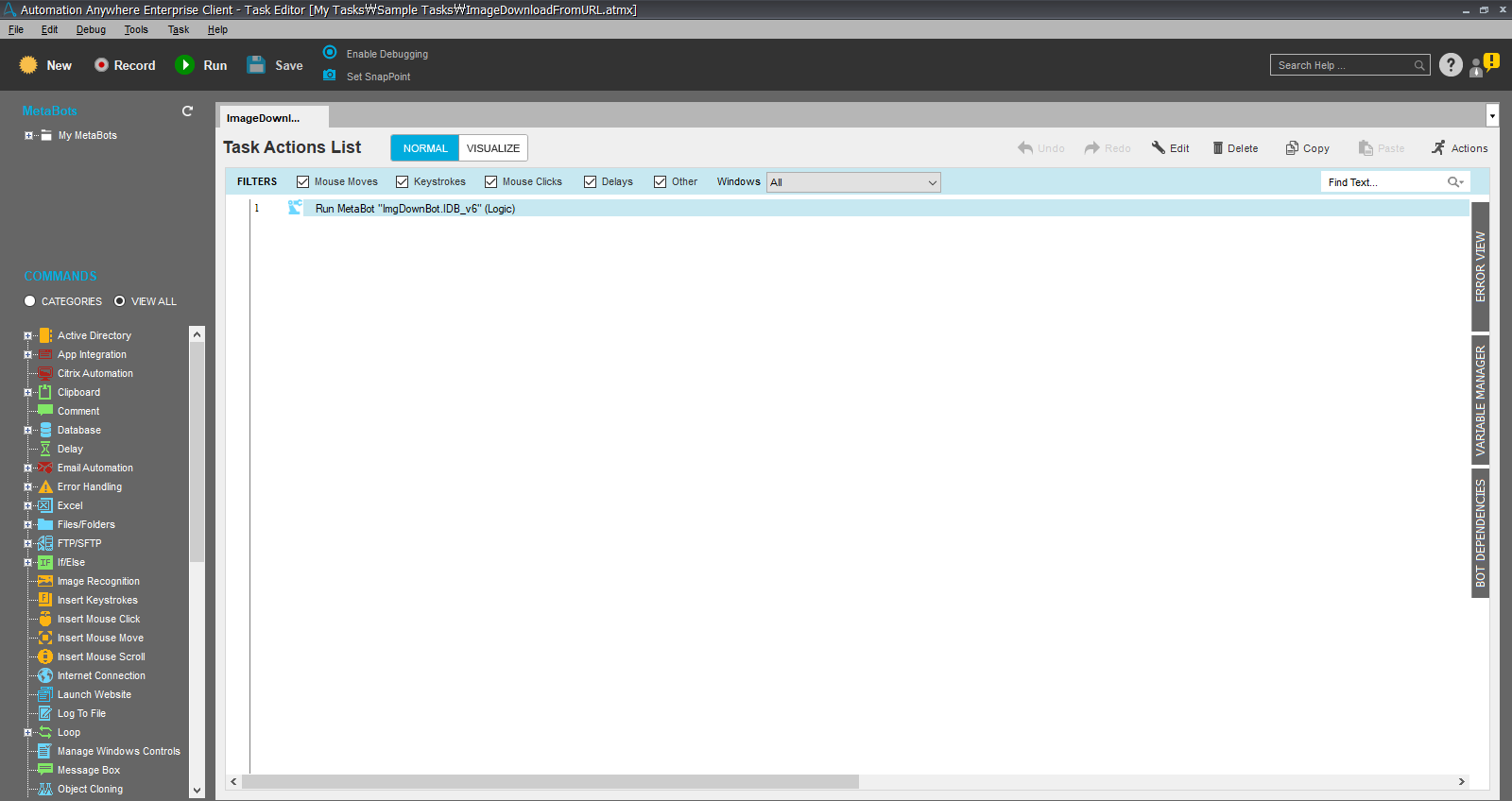Screen dimensions: 1512x801
Task: Select the Object Cloning command icon
Action: click(x=45, y=789)
